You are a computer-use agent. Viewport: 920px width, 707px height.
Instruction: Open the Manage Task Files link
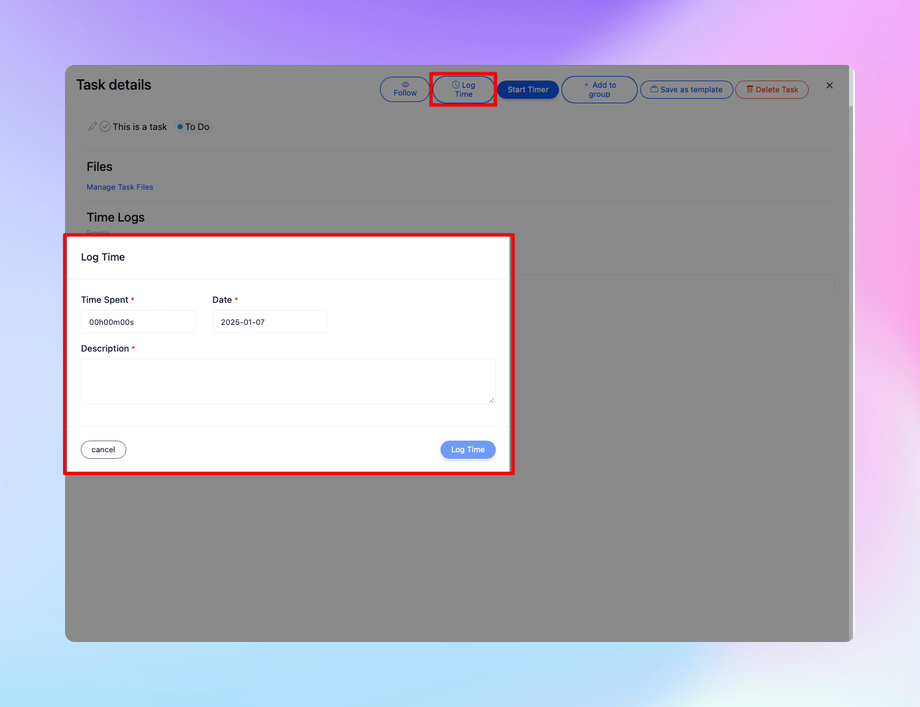tap(120, 187)
